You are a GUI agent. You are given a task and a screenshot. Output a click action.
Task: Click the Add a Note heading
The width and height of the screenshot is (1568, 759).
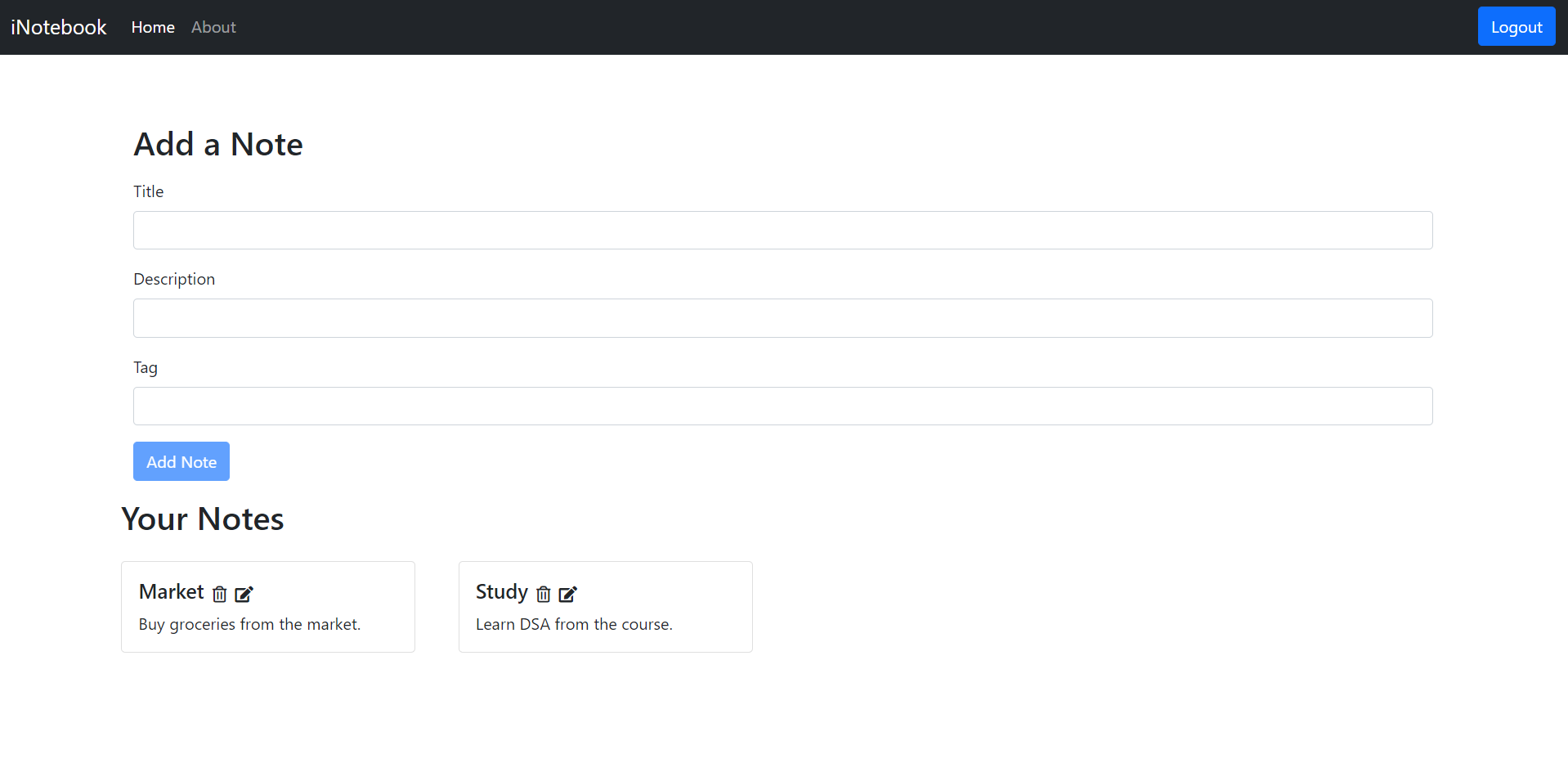(x=218, y=144)
